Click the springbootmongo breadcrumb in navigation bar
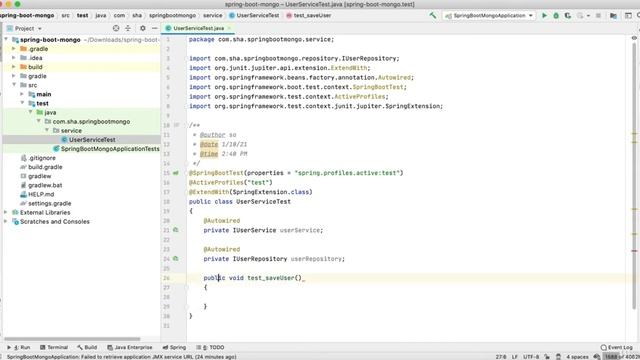This screenshot has width=640, height=360. pos(172,16)
